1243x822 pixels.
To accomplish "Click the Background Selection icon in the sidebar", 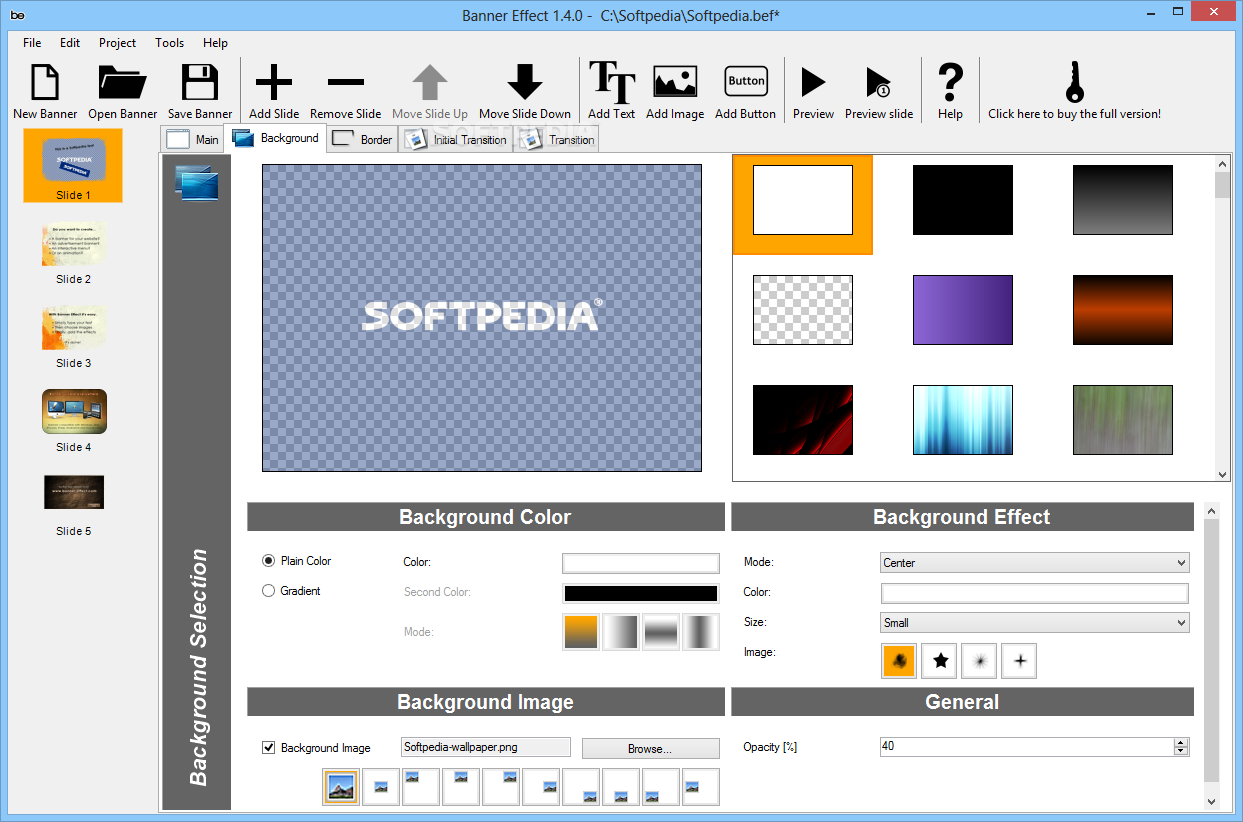I will 196,183.
